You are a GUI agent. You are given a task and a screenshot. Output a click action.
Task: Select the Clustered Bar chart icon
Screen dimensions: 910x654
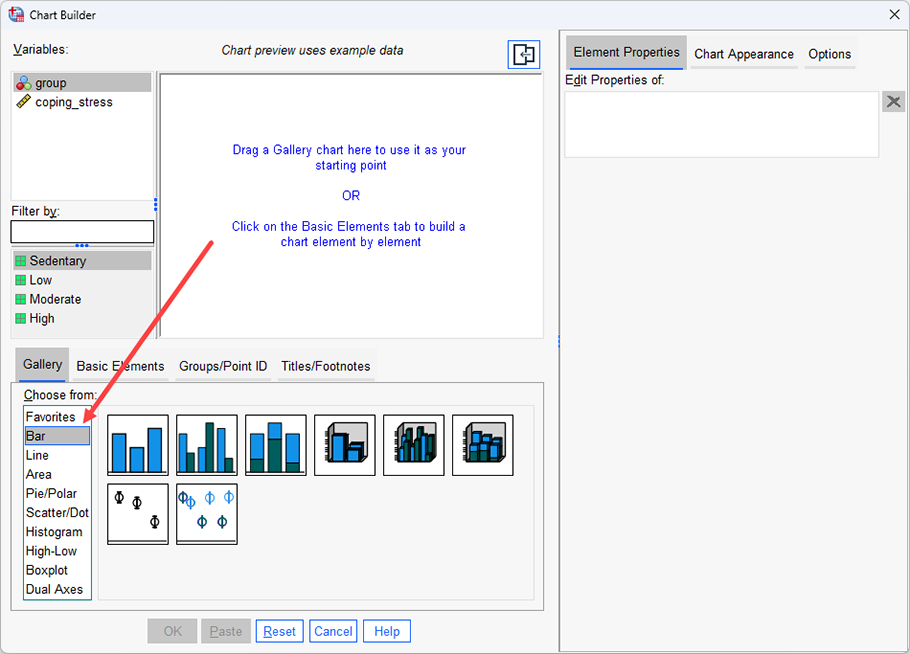coord(206,444)
